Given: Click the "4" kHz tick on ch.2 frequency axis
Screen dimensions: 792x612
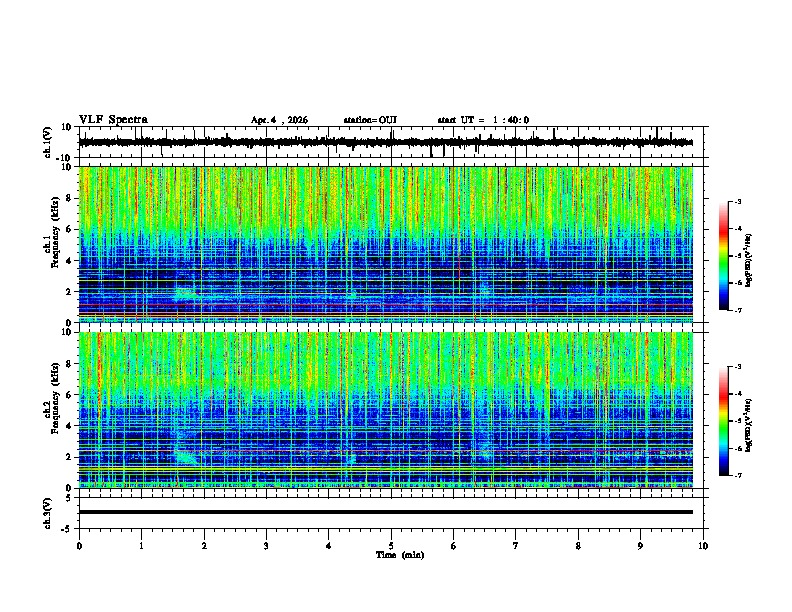Looking at the screenshot, I should click(69, 426).
